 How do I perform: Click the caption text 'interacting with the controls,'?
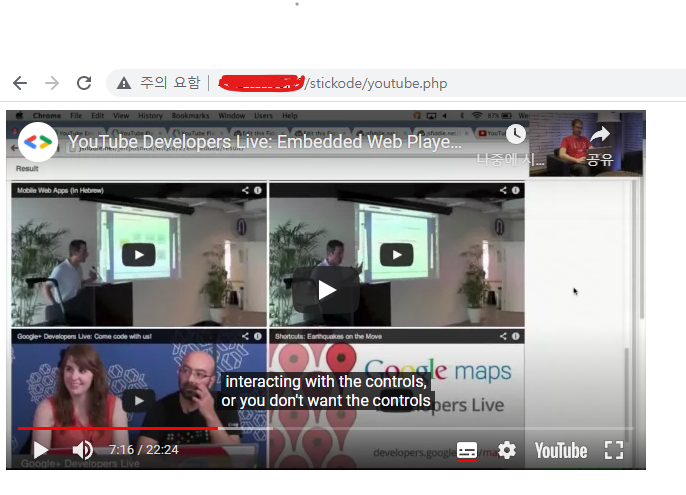(326, 382)
